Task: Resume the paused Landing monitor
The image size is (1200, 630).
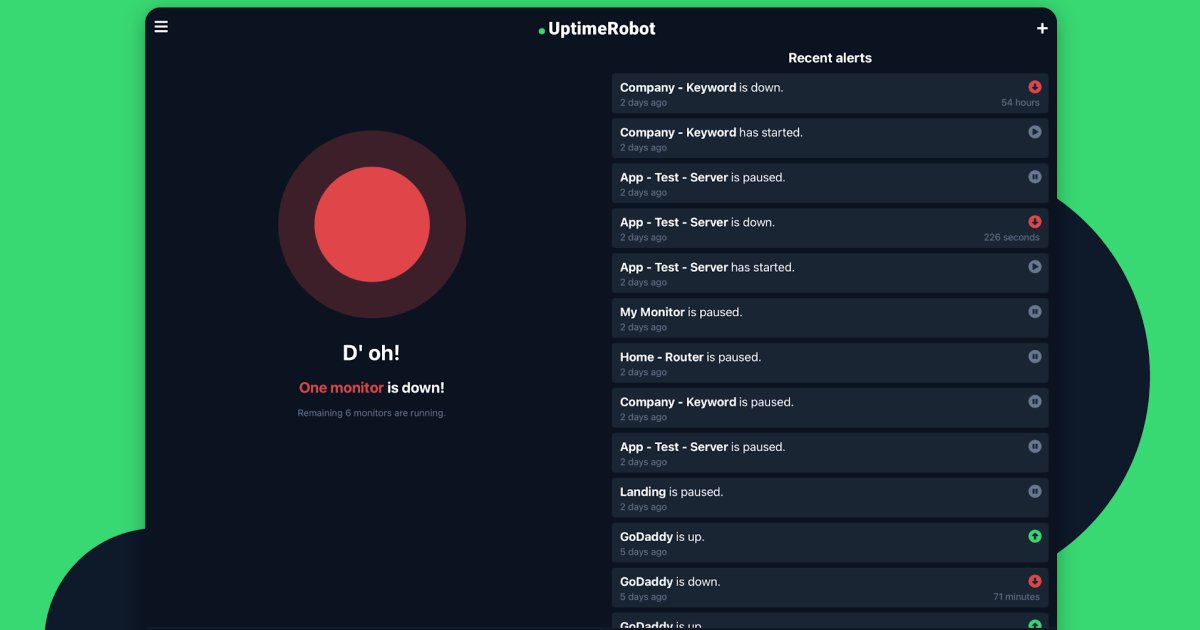Action: [x=1035, y=491]
